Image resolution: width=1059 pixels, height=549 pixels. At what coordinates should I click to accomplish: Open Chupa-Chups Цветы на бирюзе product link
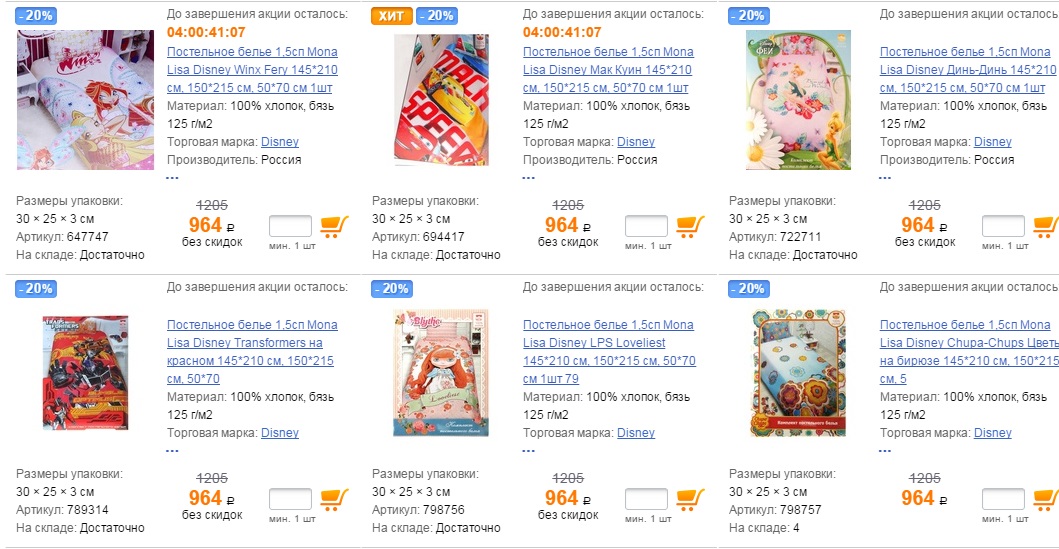968,351
